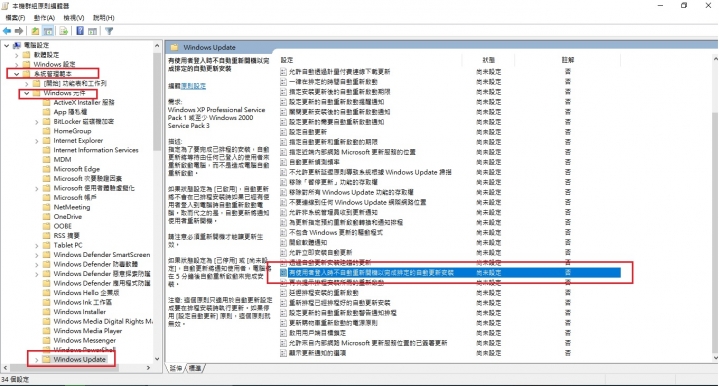This screenshot has width=719, height=386.
Task: Select the 電腦設定 computer icon
Action: (x=17, y=45)
